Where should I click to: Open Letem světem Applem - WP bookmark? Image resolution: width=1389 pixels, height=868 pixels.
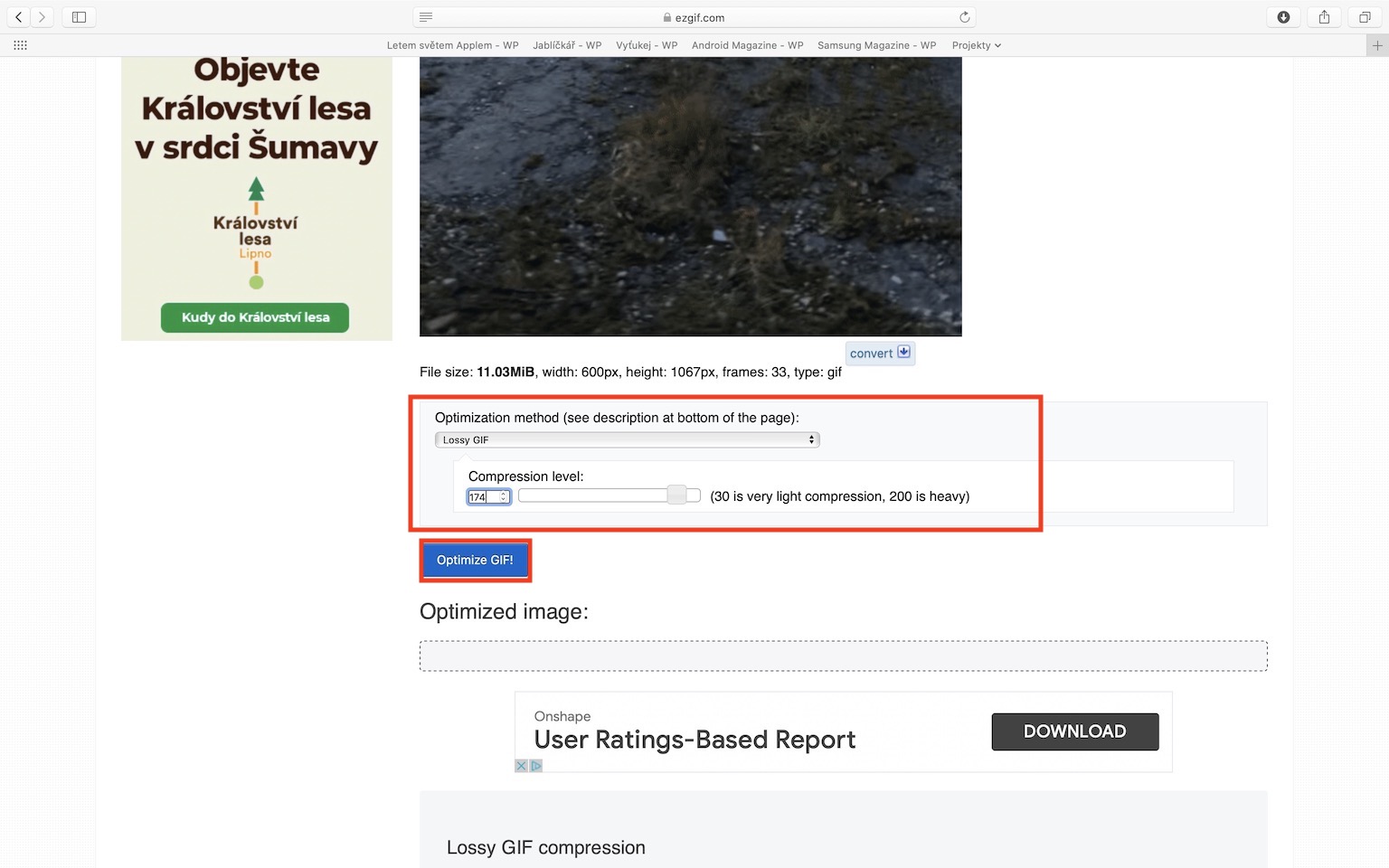(x=452, y=45)
